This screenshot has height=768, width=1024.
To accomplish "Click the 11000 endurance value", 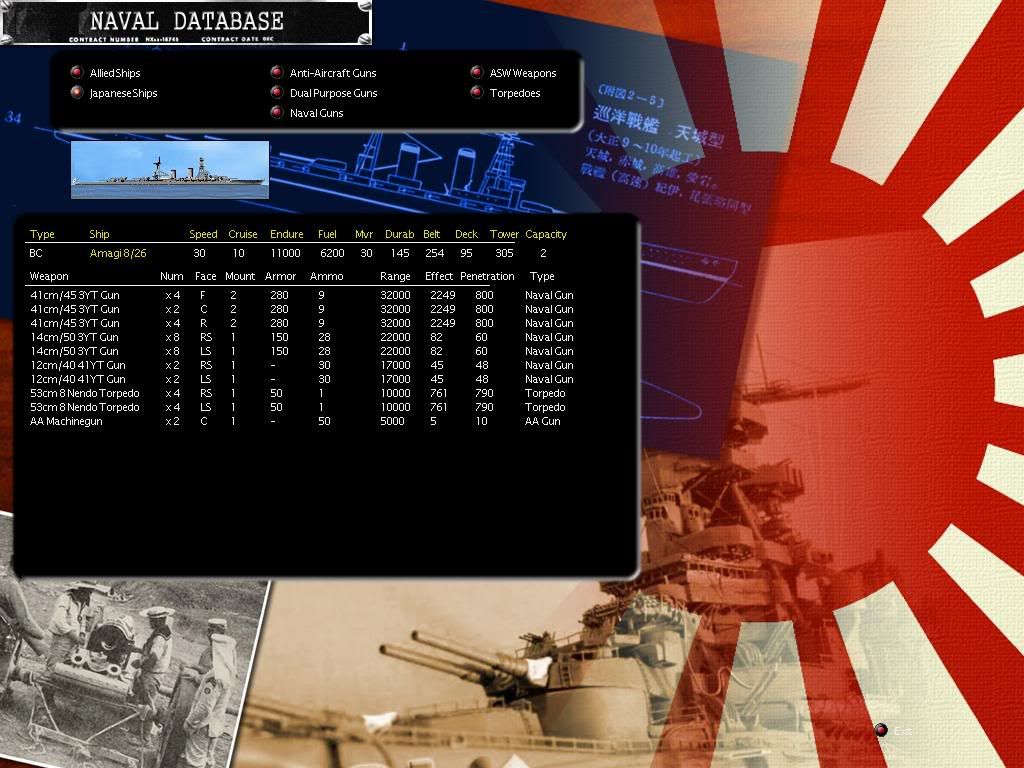I will 285,253.
